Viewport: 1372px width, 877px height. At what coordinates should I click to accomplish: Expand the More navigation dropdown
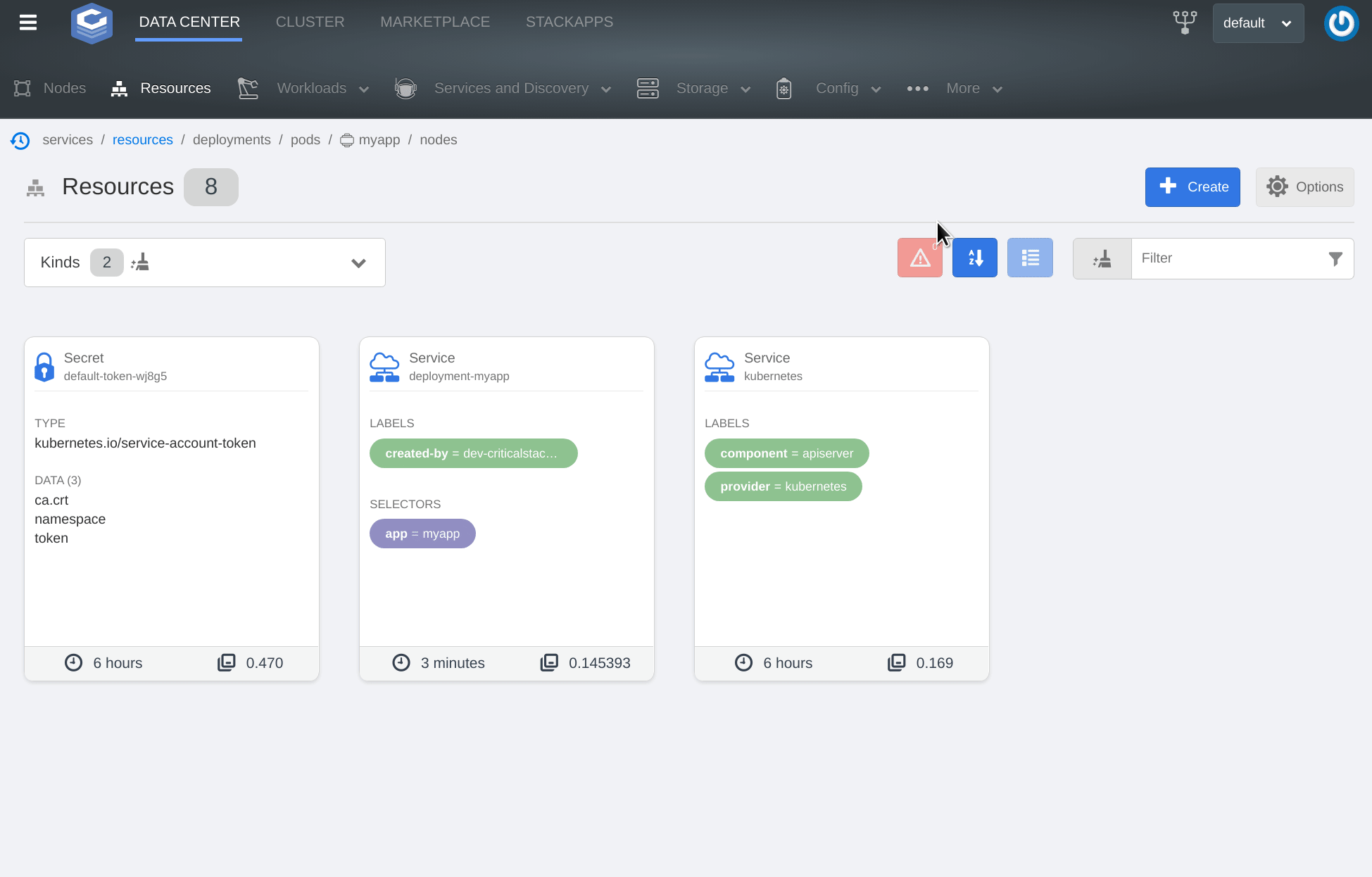tap(962, 88)
